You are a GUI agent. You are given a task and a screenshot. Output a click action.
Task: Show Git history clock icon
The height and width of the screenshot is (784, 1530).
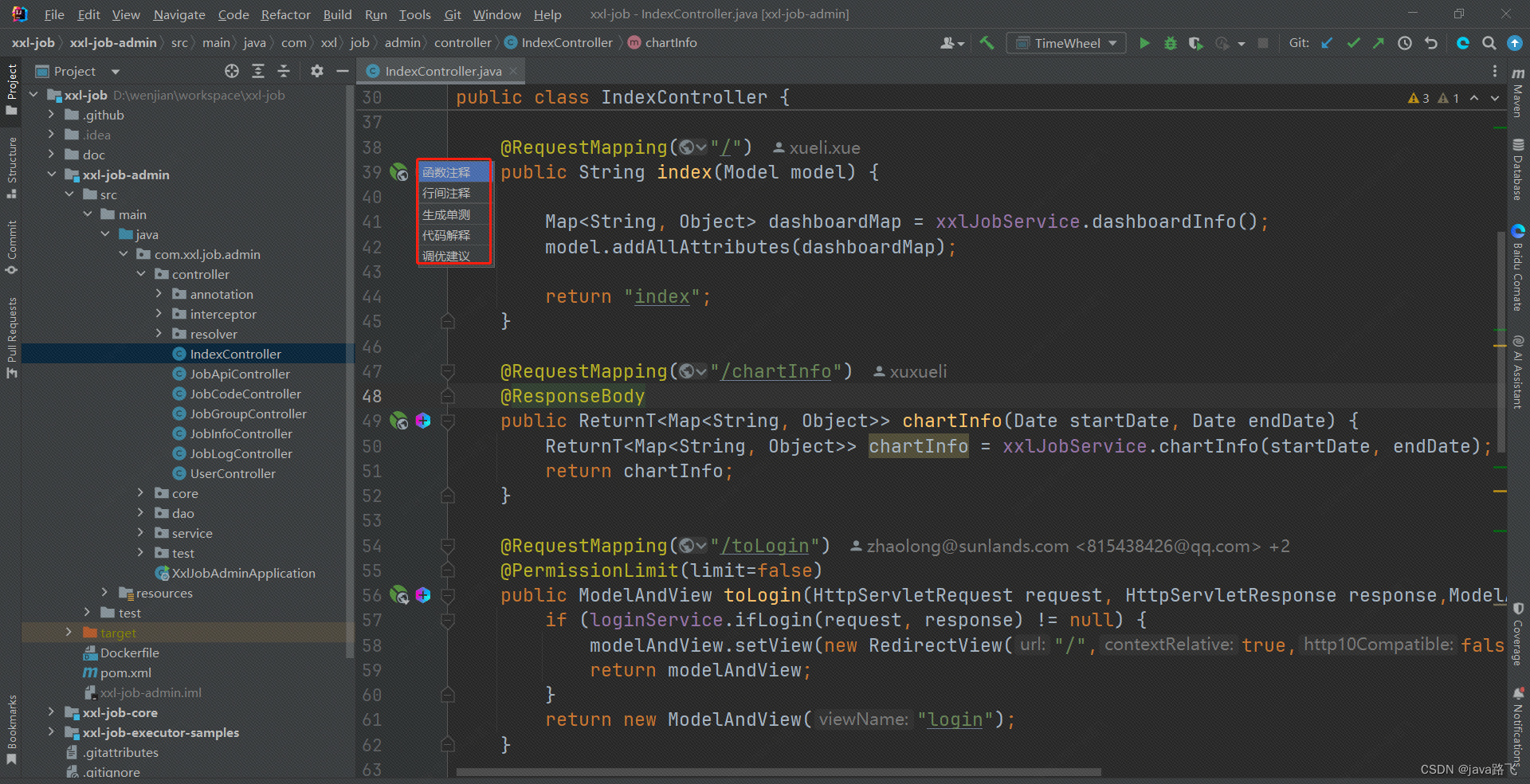click(1405, 43)
